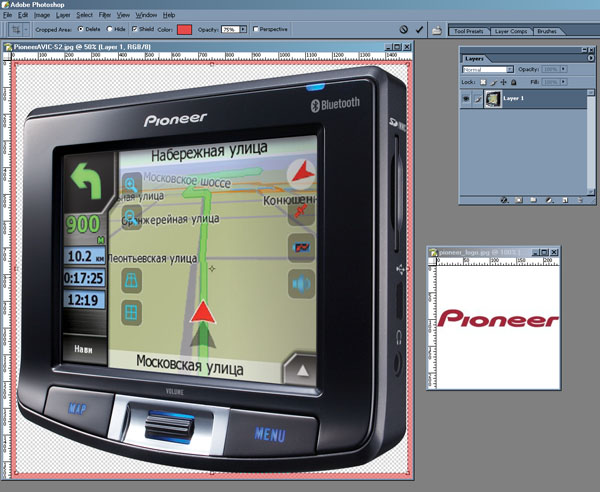The image size is (600, 492).
Task: Click the paintbrush link box of Layer 1
Action: (478, 99)
